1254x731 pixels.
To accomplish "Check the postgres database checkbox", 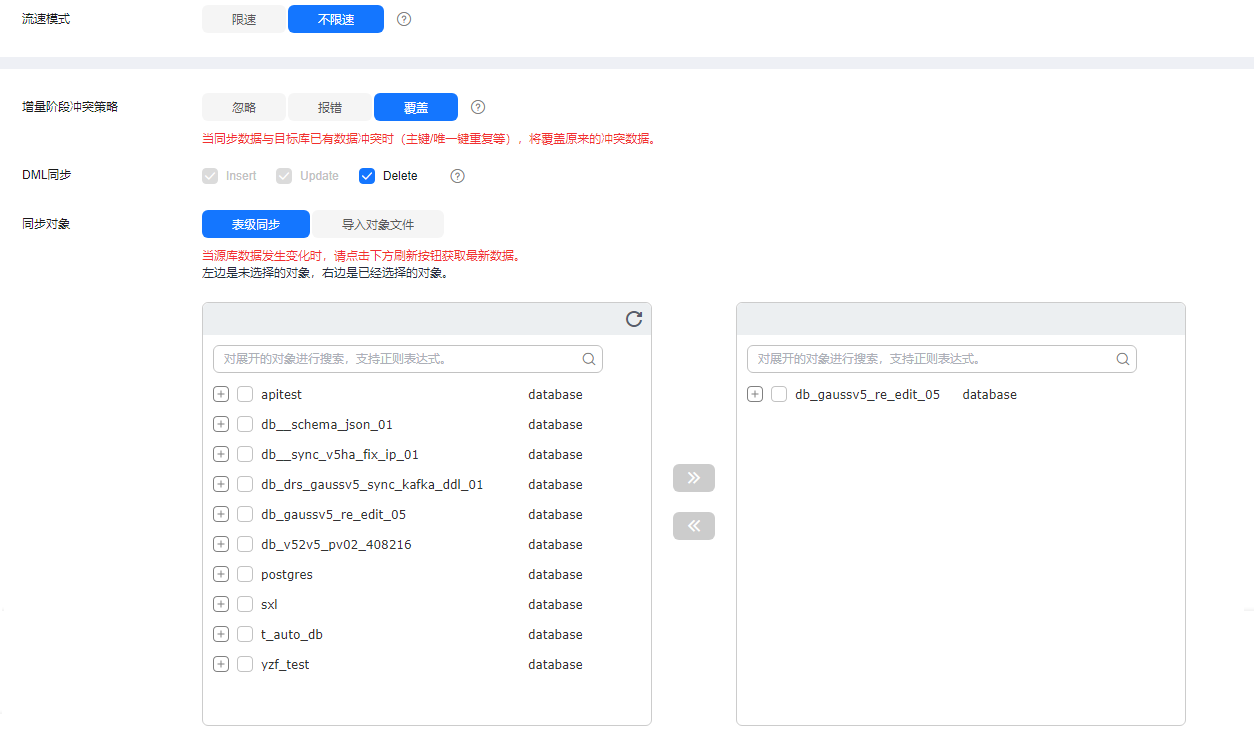I will 245,574.
